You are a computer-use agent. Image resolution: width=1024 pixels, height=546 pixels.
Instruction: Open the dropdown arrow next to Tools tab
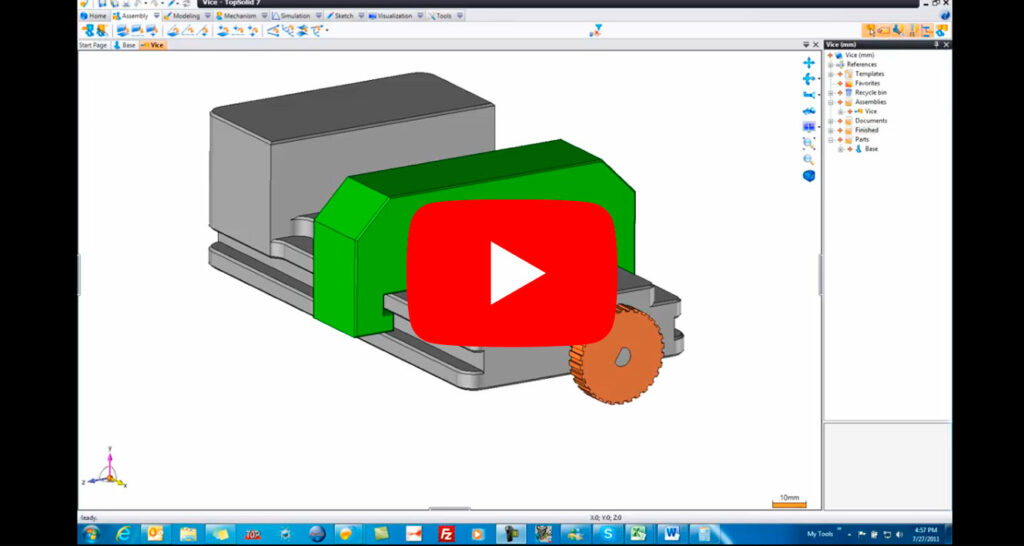[460, 16]
